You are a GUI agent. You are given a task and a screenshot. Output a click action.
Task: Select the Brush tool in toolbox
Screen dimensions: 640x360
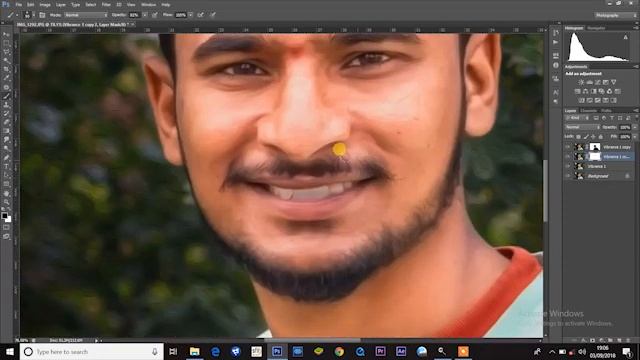[x=6, y=96]
